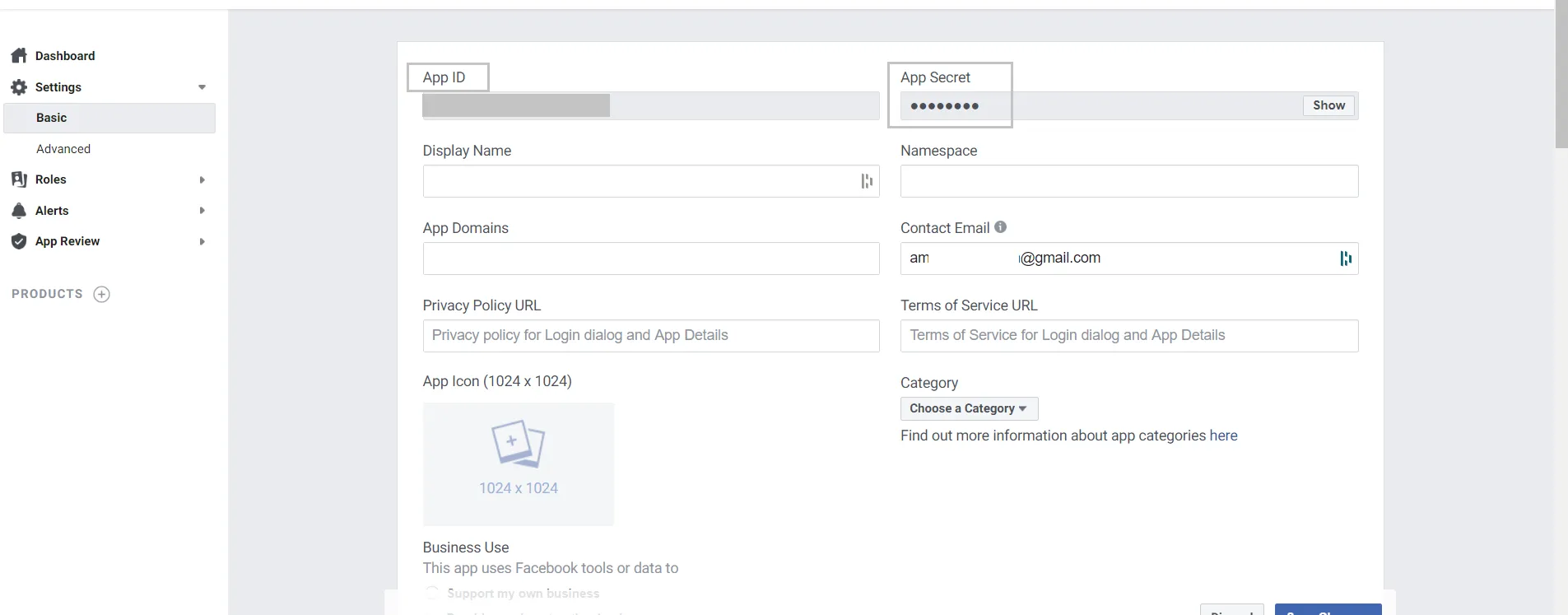Viewport: 1568px width, 615px height.
Task: Collapse the Settings section arrow
Action: [x=202, y=87]
